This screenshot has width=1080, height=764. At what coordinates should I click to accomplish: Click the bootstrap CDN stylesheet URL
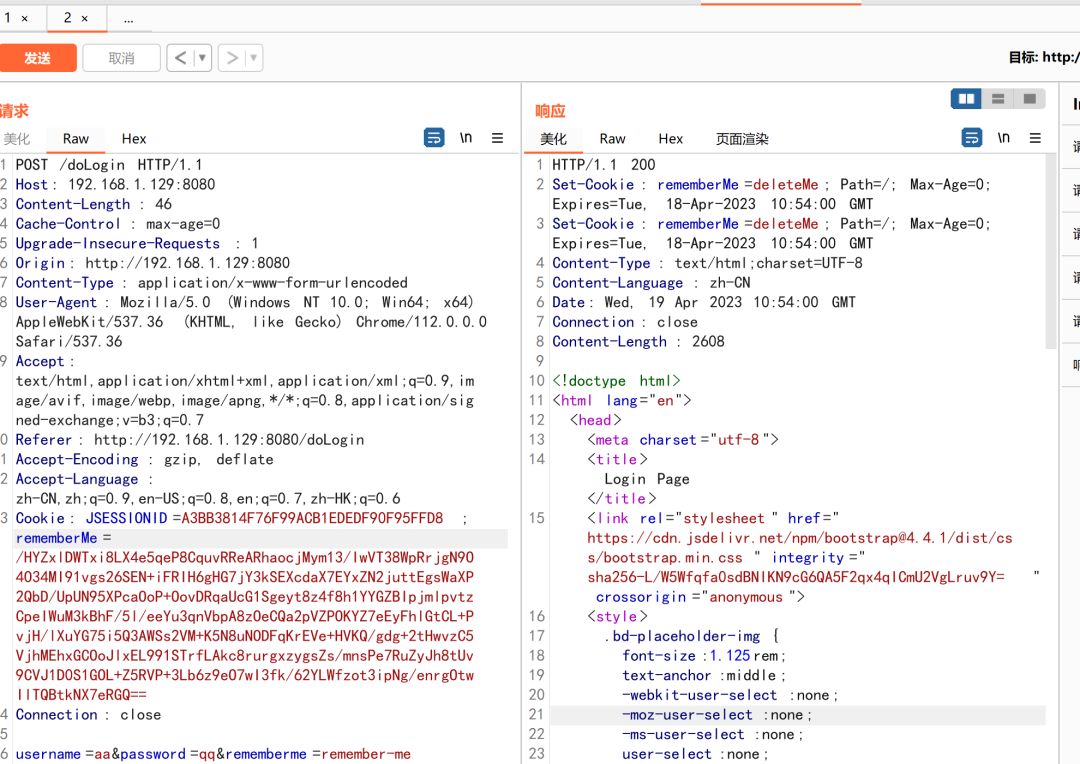pyautogui.click(x=800, y=548)
